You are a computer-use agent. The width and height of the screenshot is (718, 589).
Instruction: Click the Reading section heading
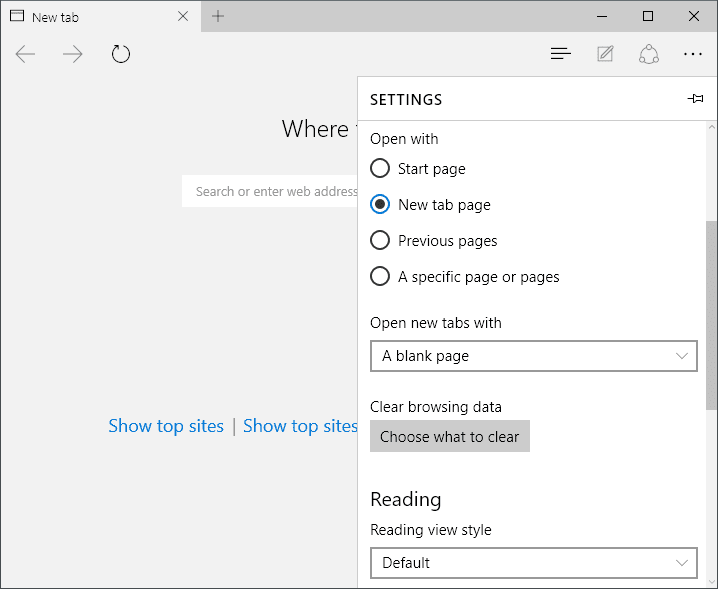[x=406, y=499]
